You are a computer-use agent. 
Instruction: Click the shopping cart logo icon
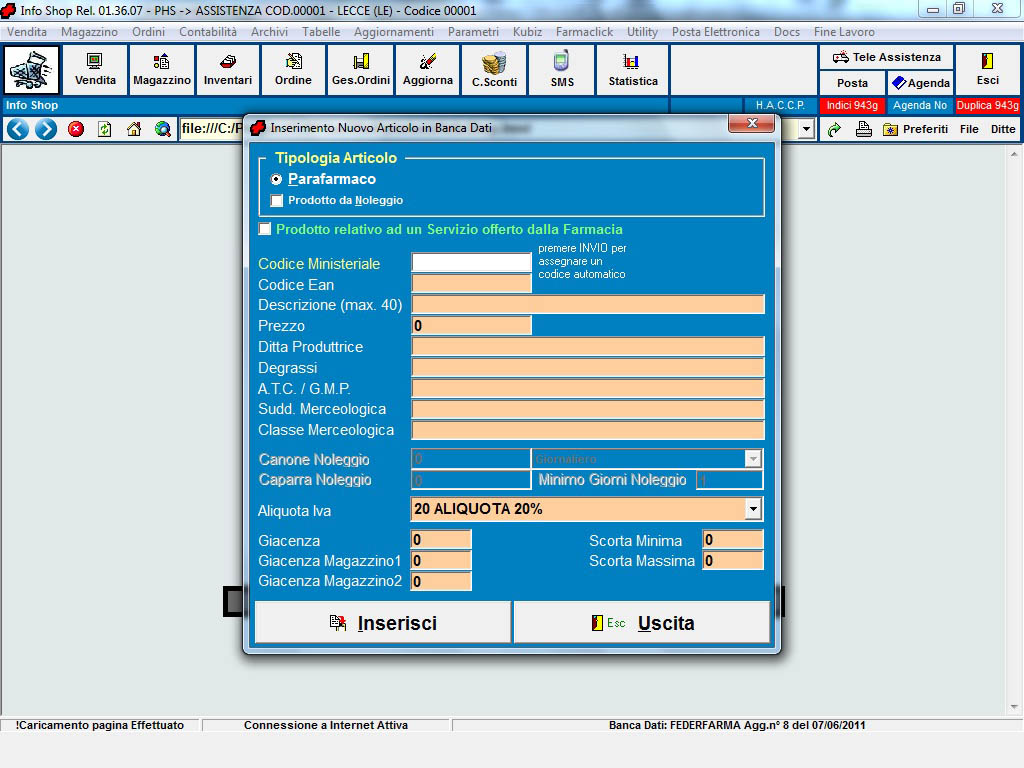(32, 70)
